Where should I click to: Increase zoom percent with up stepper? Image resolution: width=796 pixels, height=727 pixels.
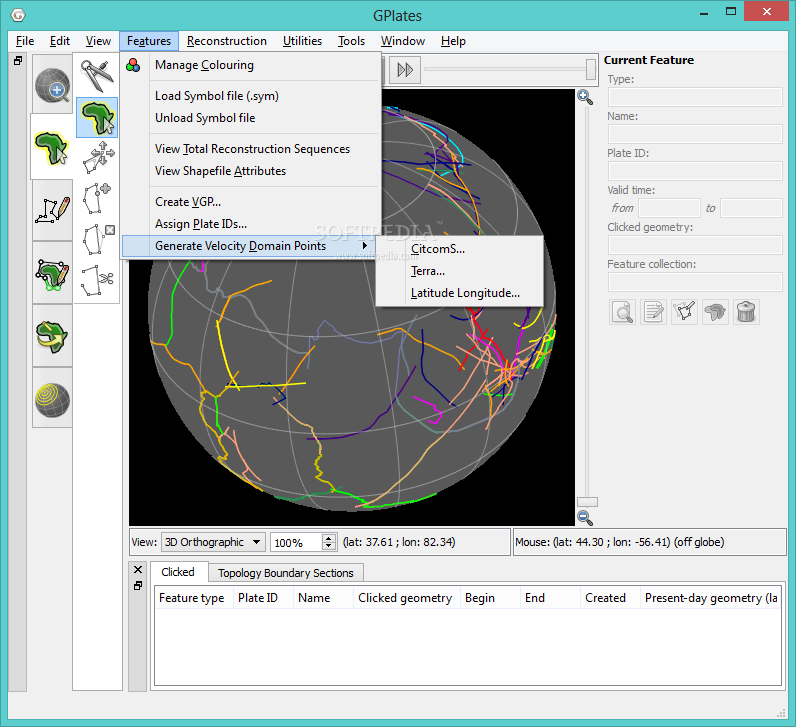coord(329,538)
